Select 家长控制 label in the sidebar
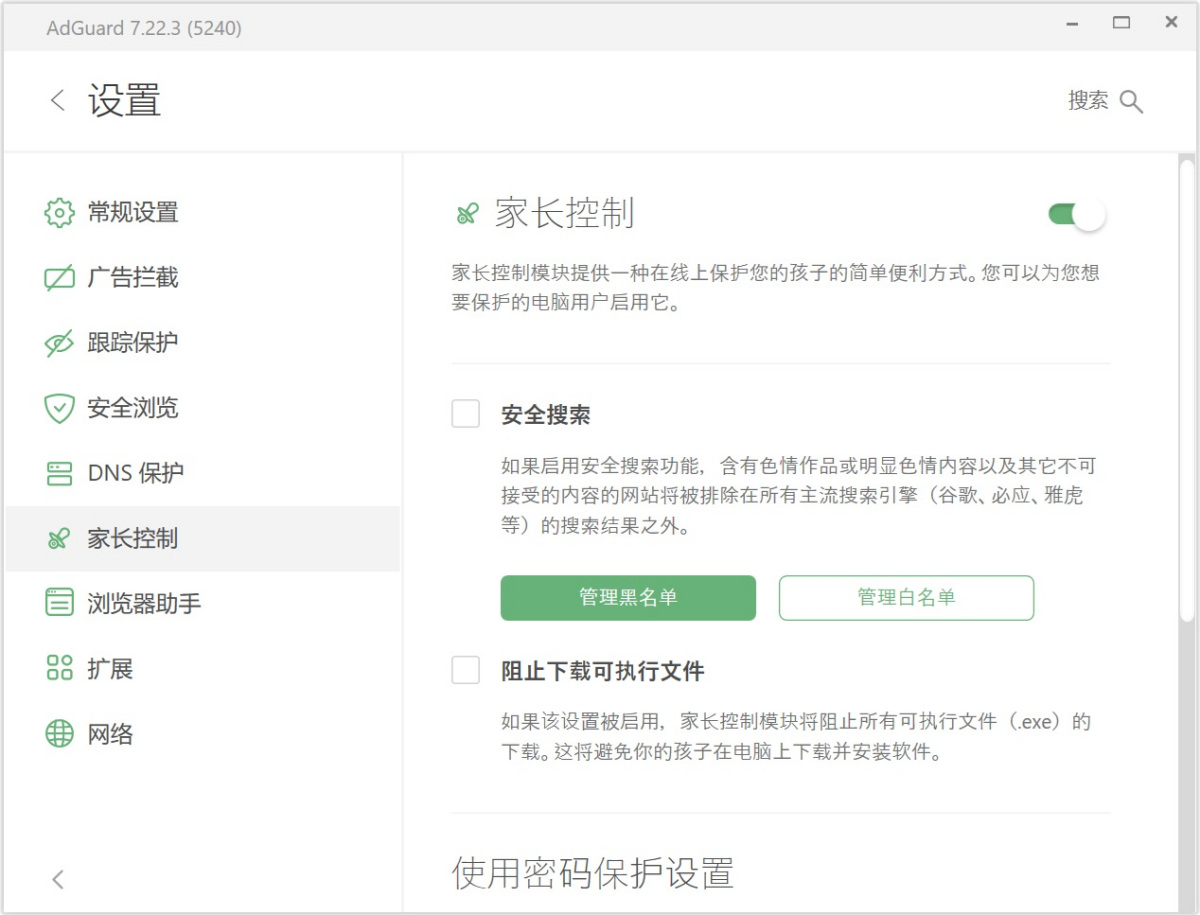The image size is (1200, 915). click(x=133, y=539)
